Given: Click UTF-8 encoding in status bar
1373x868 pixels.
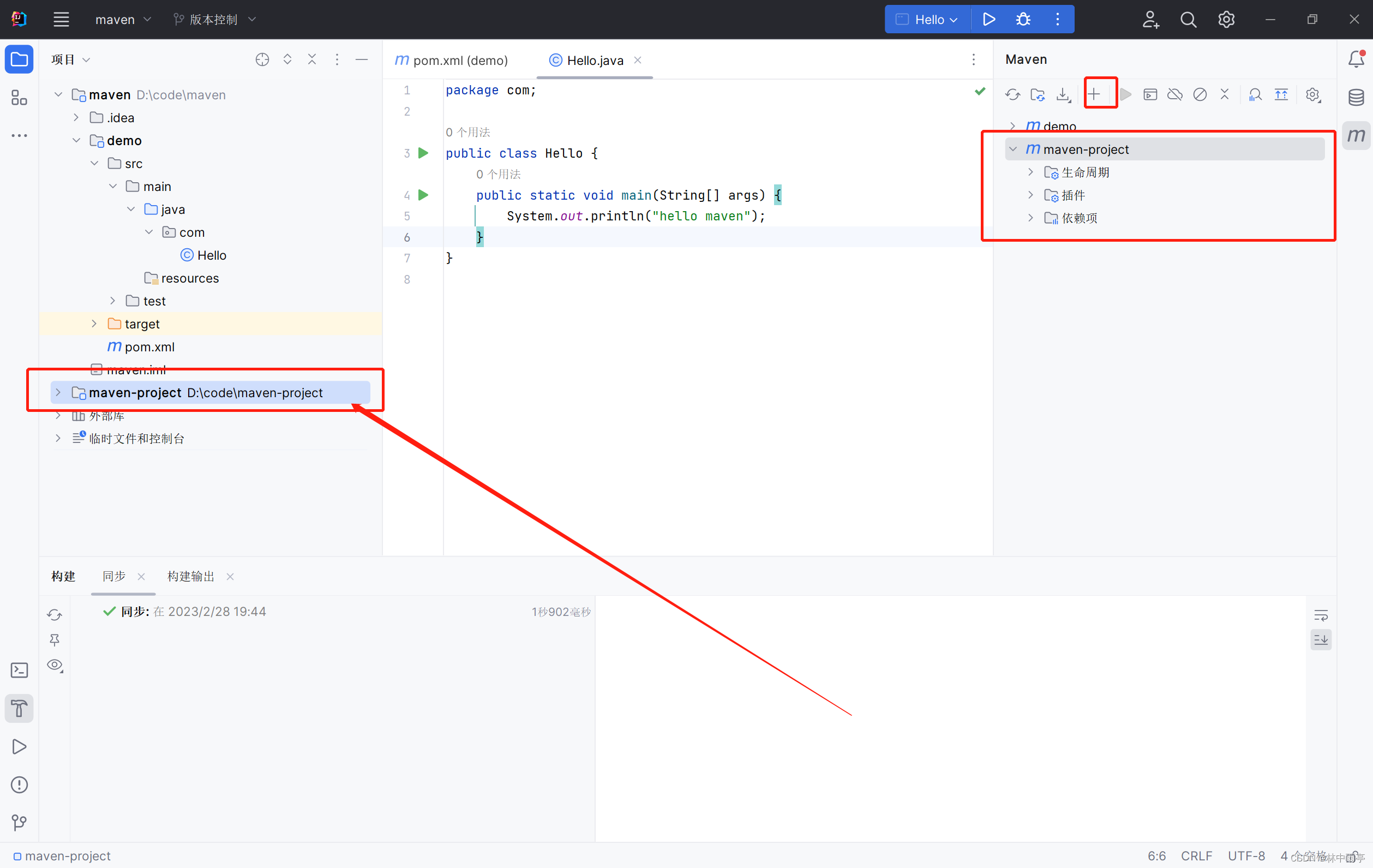Looking at the screenshot, I should 1246,855.
